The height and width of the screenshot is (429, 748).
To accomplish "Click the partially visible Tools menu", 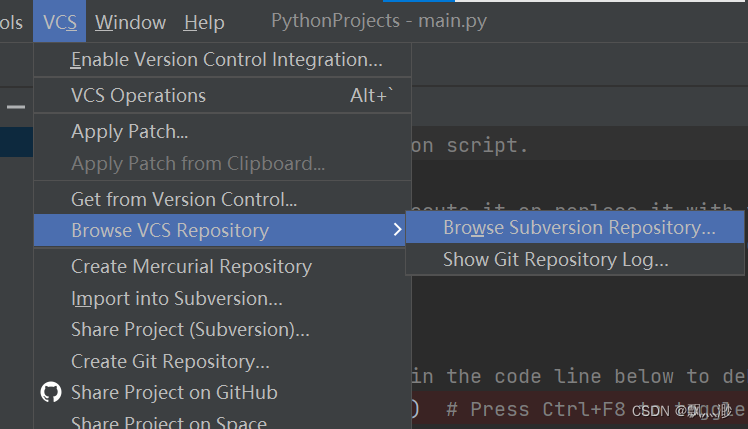I will pos(12,22).
